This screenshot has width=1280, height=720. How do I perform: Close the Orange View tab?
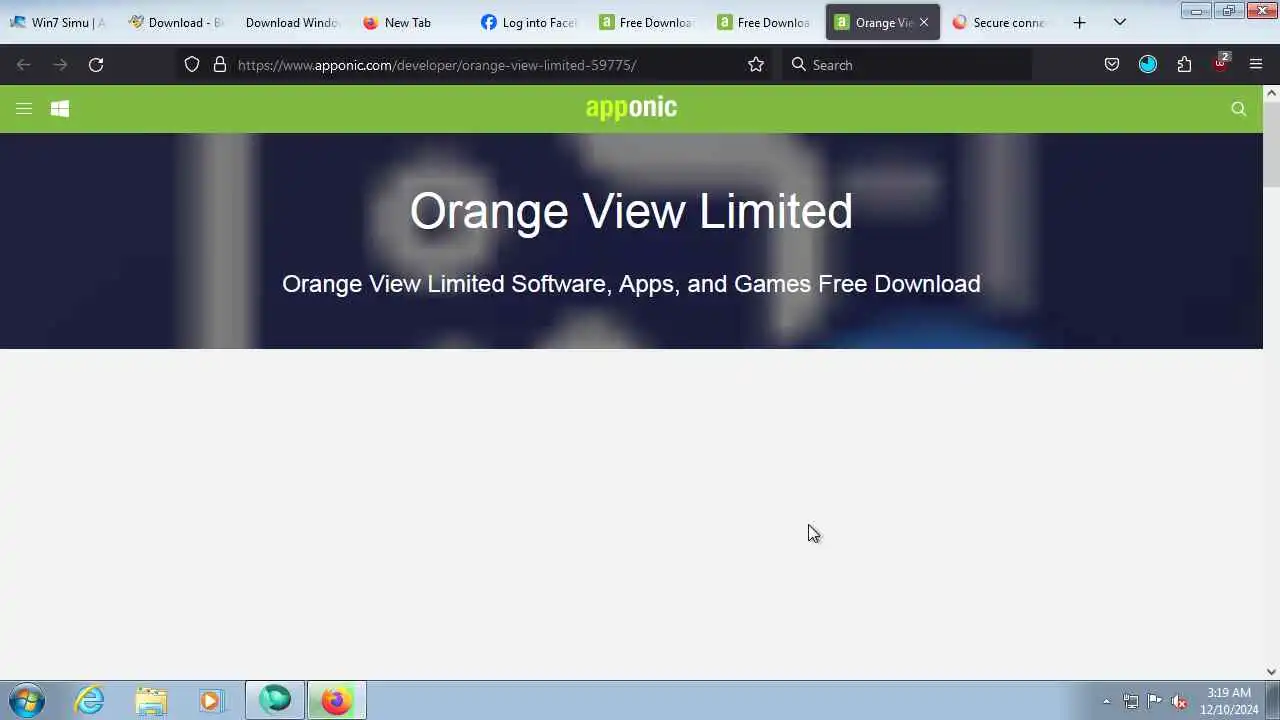[x=924, y=22]
